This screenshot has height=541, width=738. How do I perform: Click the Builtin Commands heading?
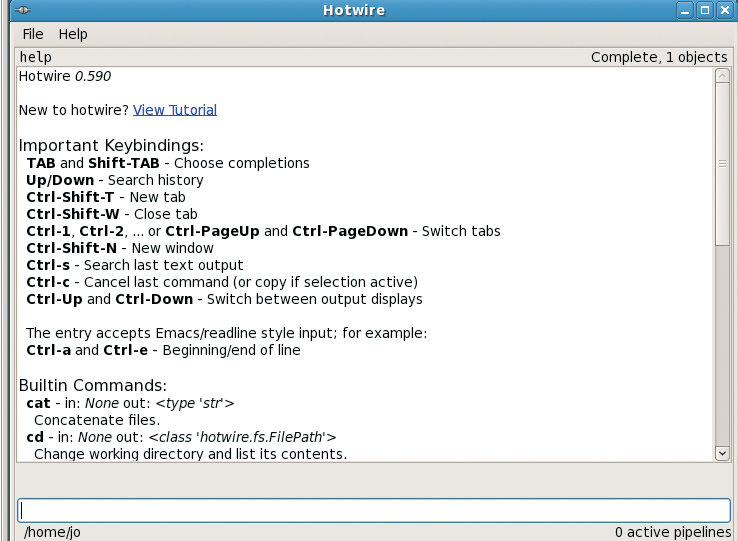pos(93,386)
